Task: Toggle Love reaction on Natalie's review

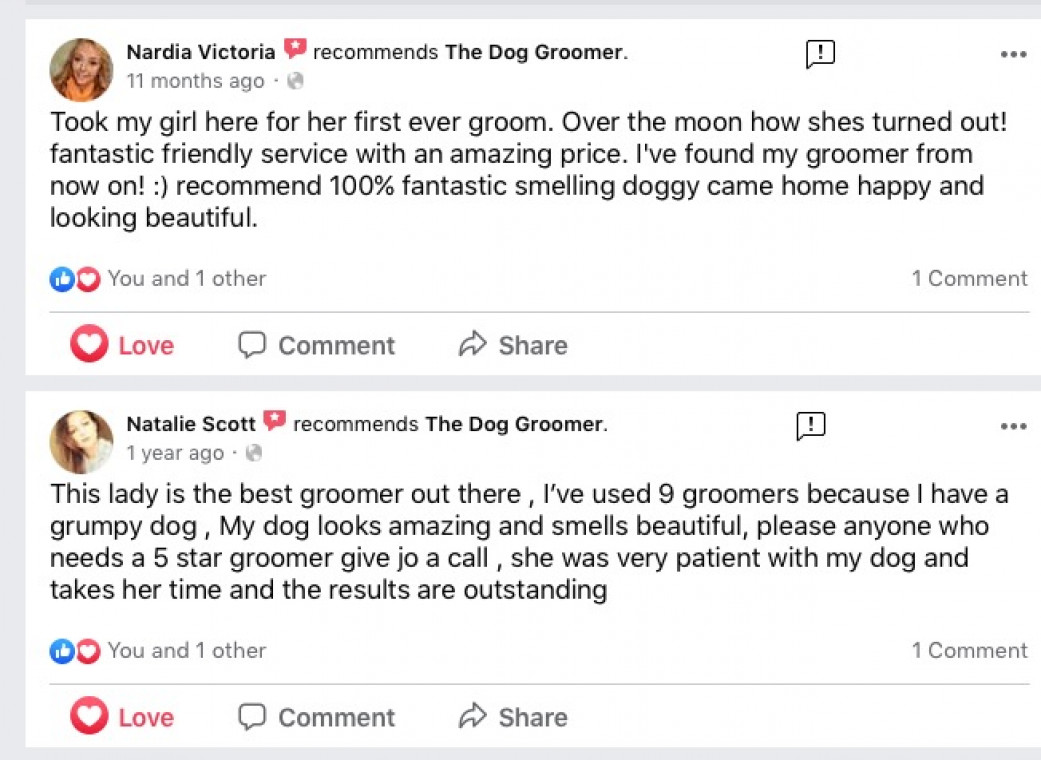Action: pos(122,718)
